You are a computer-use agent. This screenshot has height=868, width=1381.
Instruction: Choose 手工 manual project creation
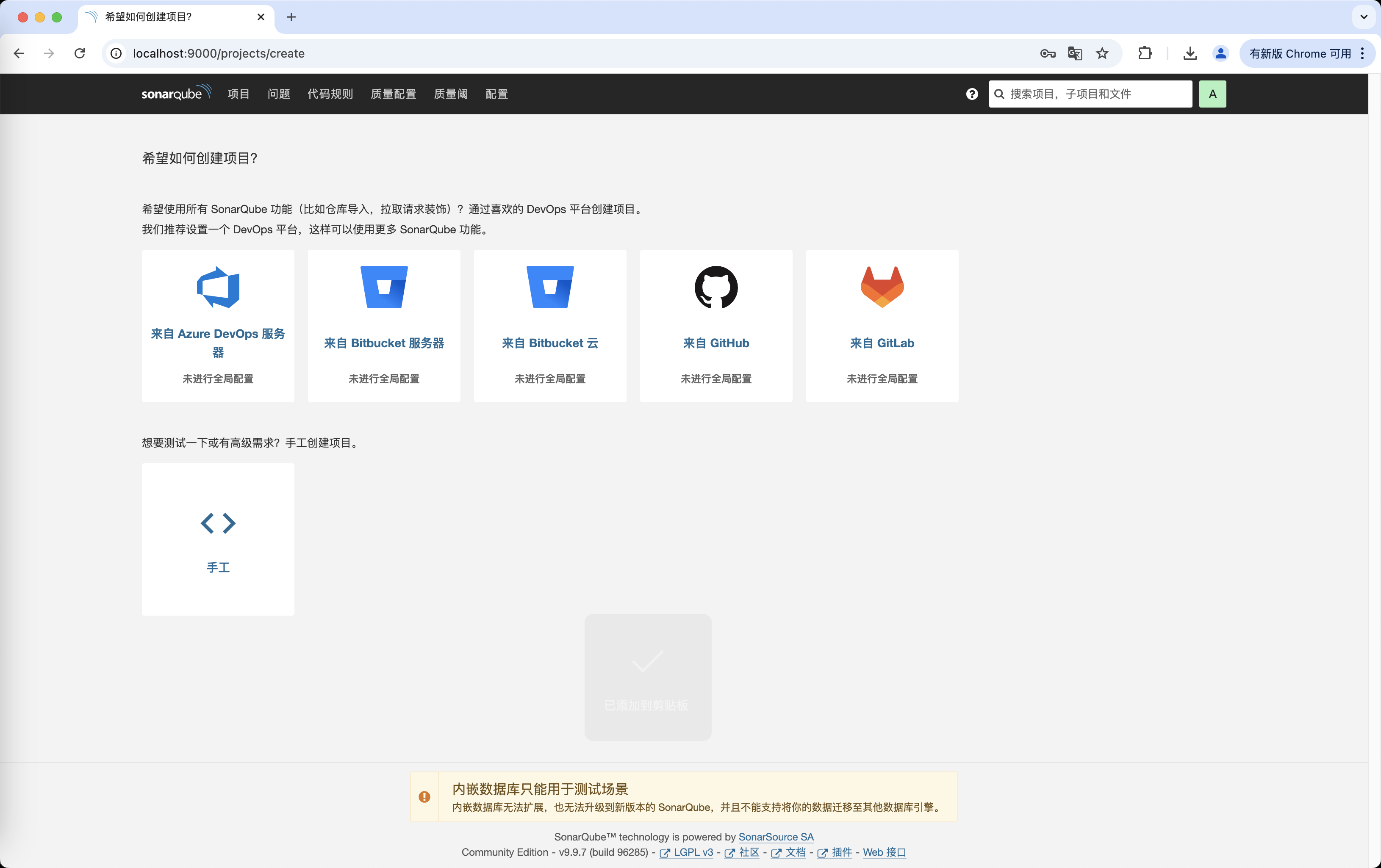click(x=218, y=539)
